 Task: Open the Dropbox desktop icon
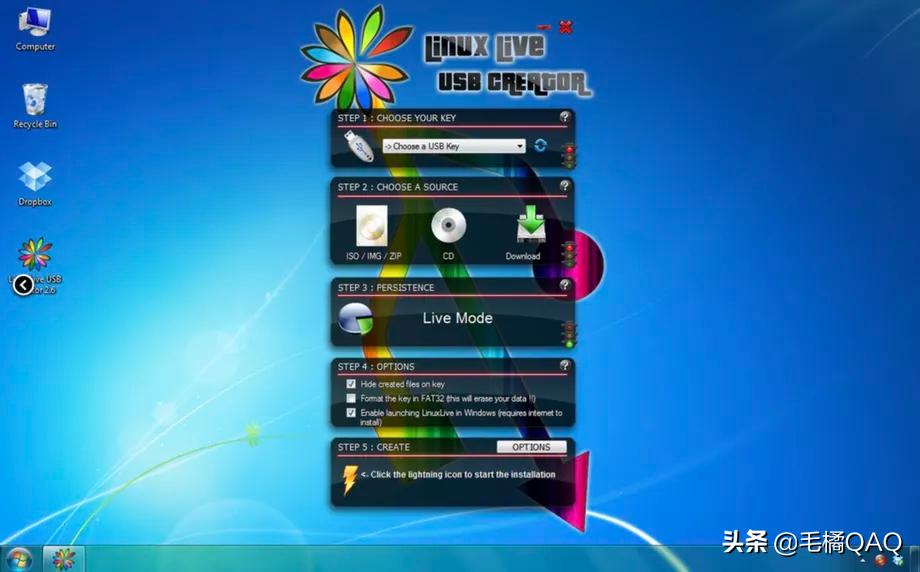coord(35,184)
